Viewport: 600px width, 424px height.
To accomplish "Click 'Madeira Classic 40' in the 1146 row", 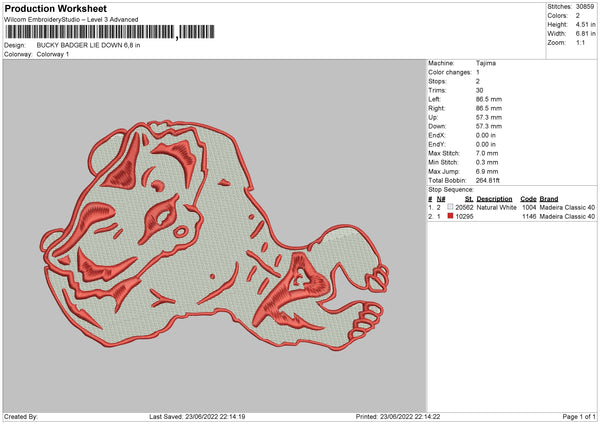I will click(x=567, y=217).
